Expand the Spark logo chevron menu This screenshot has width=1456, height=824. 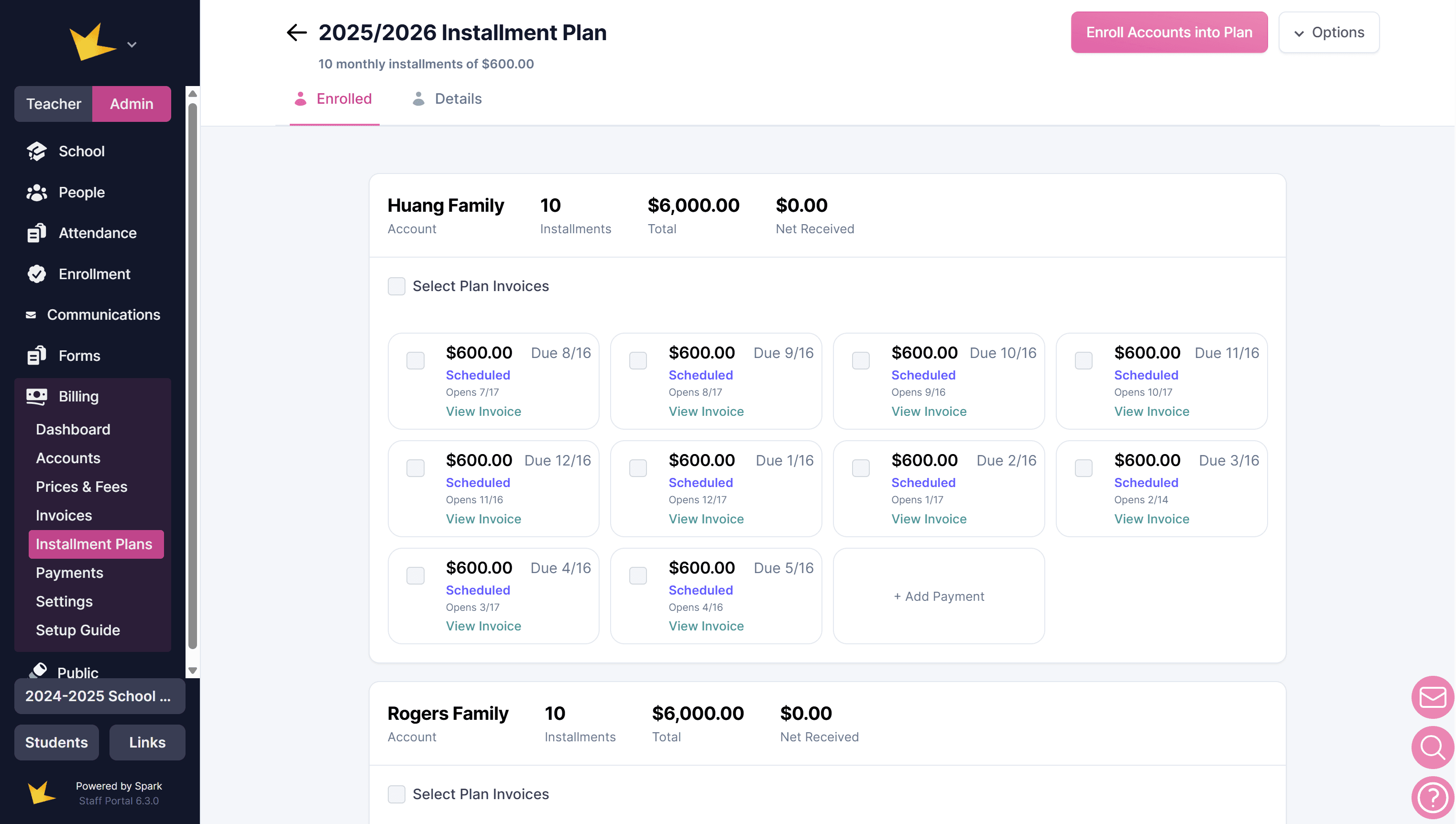click(x=132, y=45)
